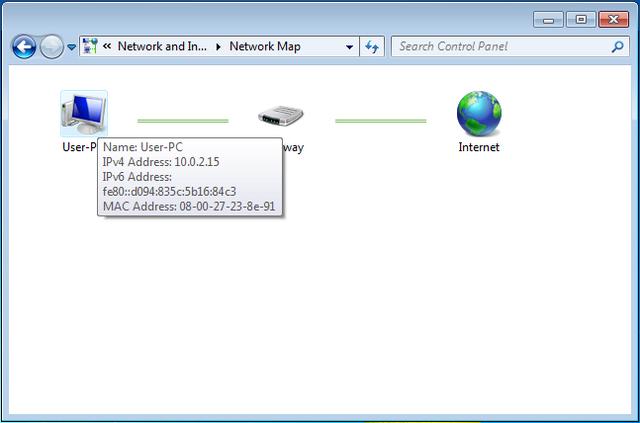Click the search magnifier icon
This screenshot has height=423, width=640.
[618, 47]
